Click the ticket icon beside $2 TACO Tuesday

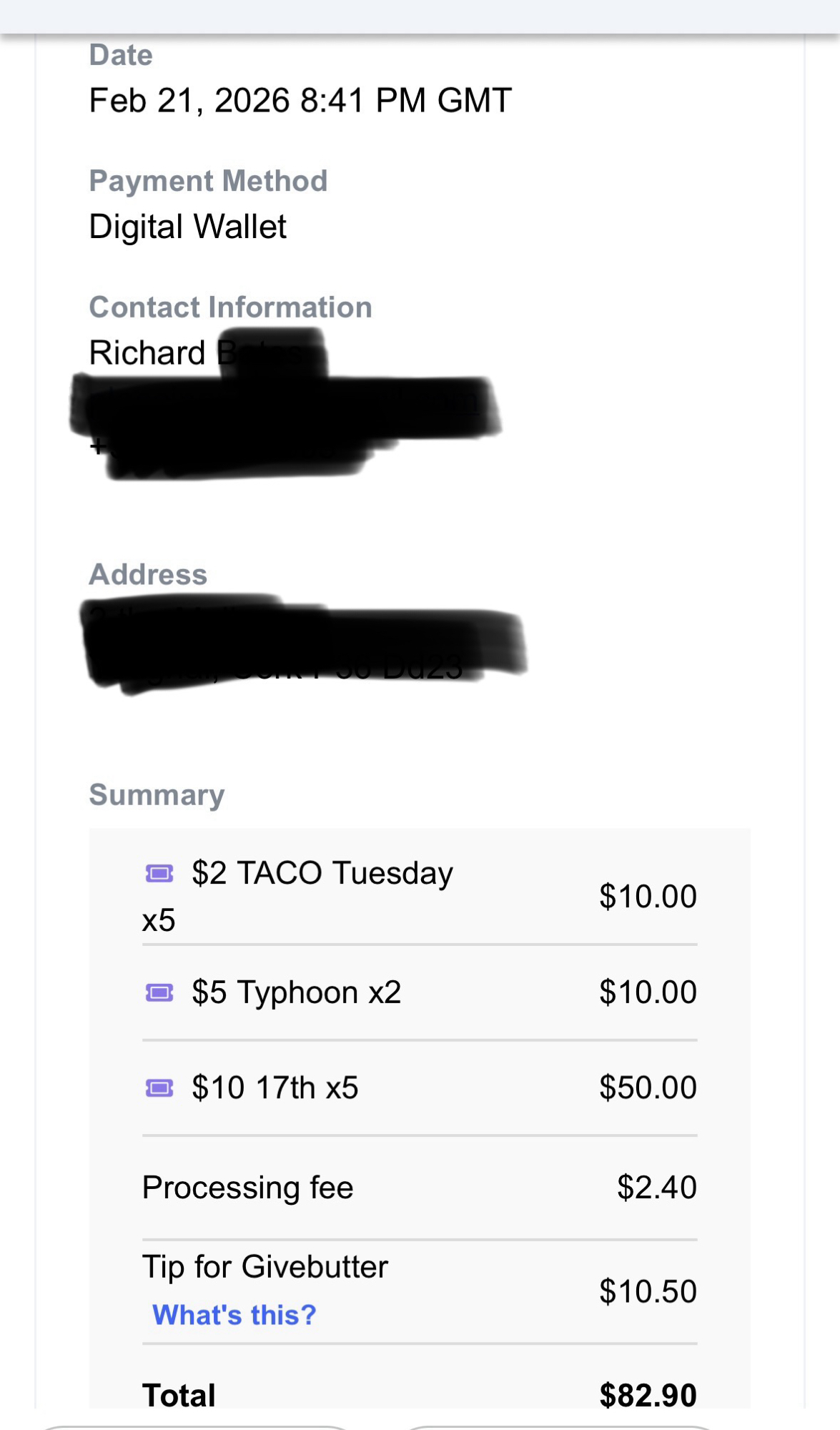159,873
